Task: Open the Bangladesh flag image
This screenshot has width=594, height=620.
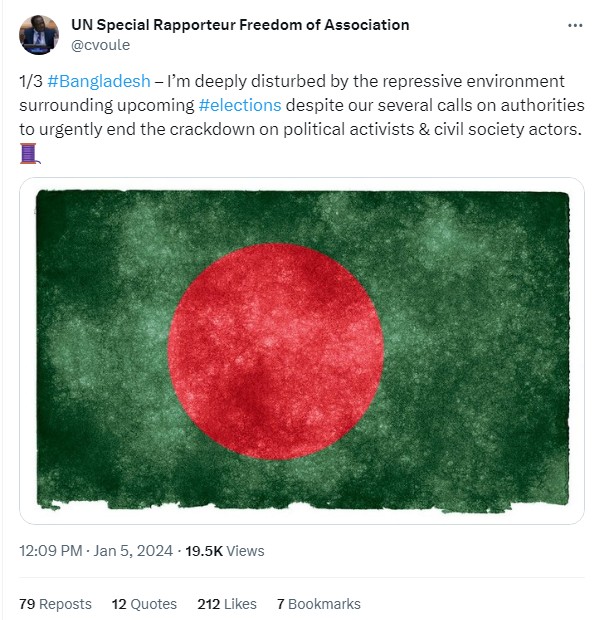Action: click(x=302, y=351)
